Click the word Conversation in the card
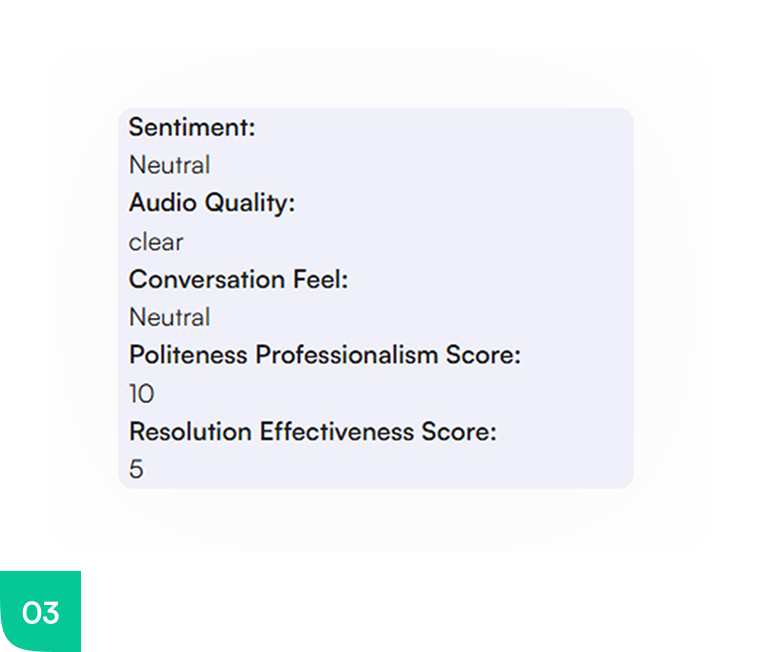The image size is (760, 652). click(207, 280)
